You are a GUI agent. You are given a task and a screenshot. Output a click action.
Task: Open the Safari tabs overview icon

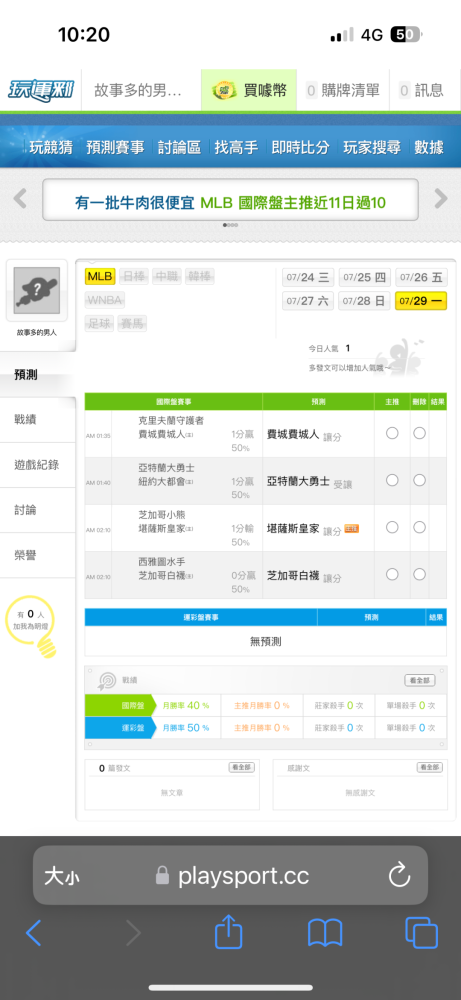pyautogui.click(x=421, y=932)
